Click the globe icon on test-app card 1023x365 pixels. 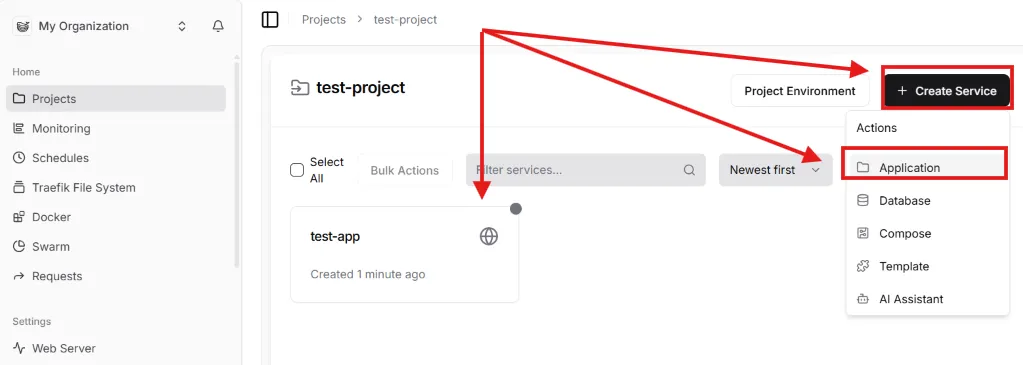[489, 236]
